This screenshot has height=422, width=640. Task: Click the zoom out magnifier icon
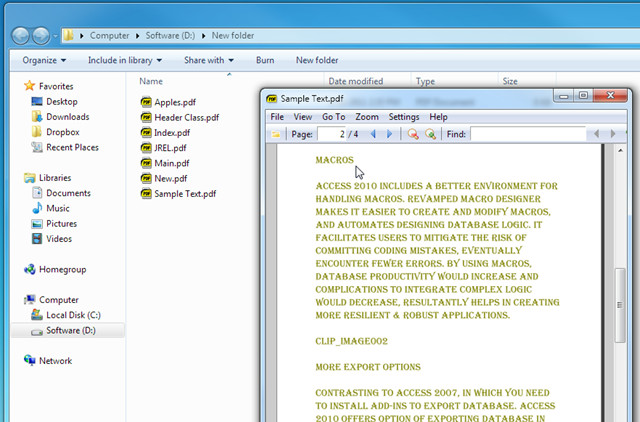[x=413, y=134]
